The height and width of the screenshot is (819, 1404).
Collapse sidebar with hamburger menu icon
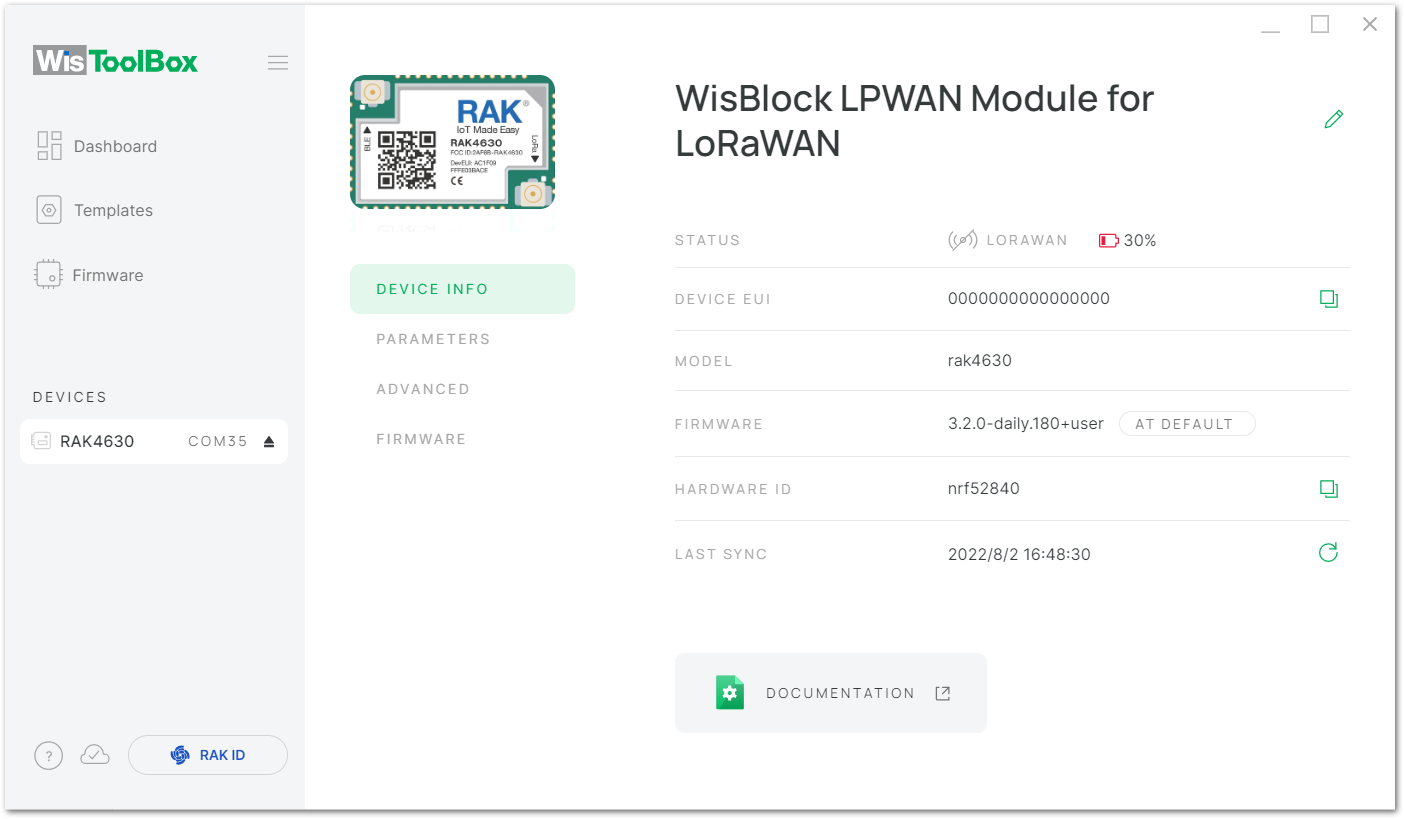click(278, 62)
